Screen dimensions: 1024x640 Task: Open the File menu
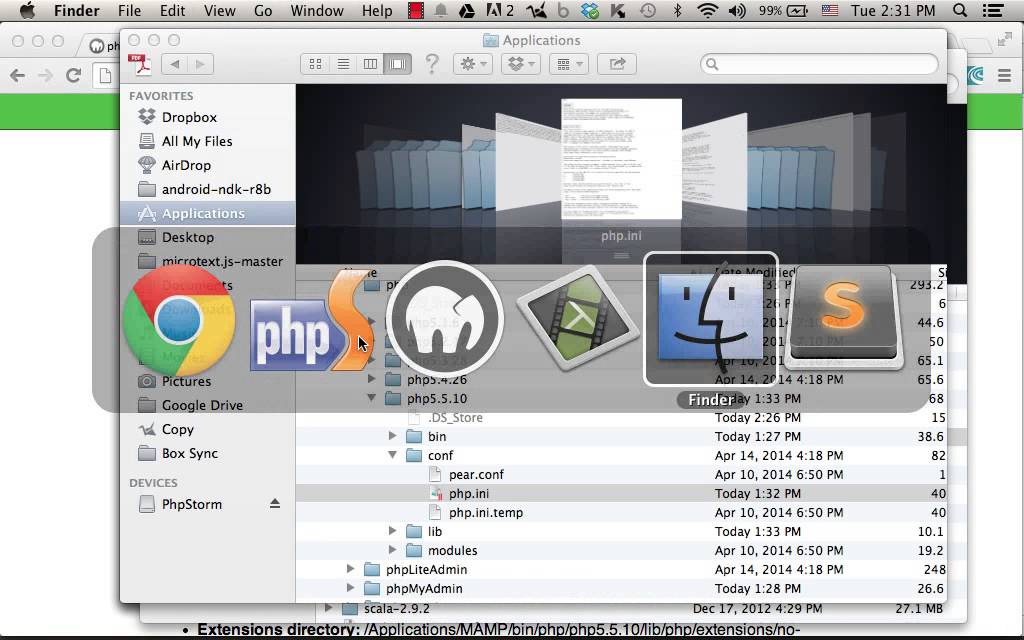(x=129, y=10)
